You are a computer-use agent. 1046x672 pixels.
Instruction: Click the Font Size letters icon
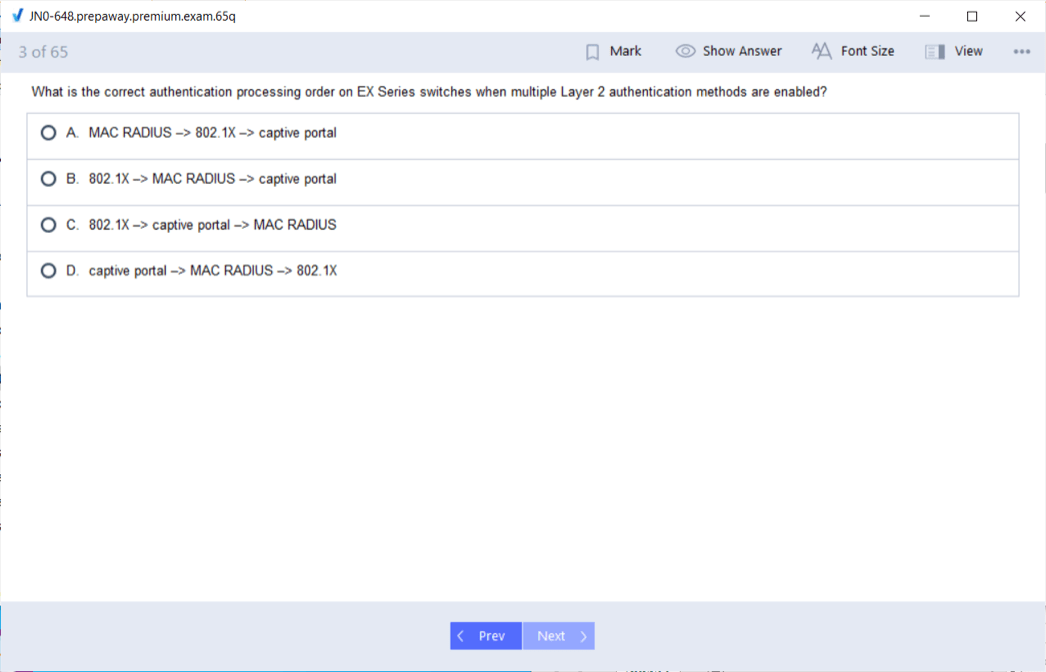tap(821, 51)
